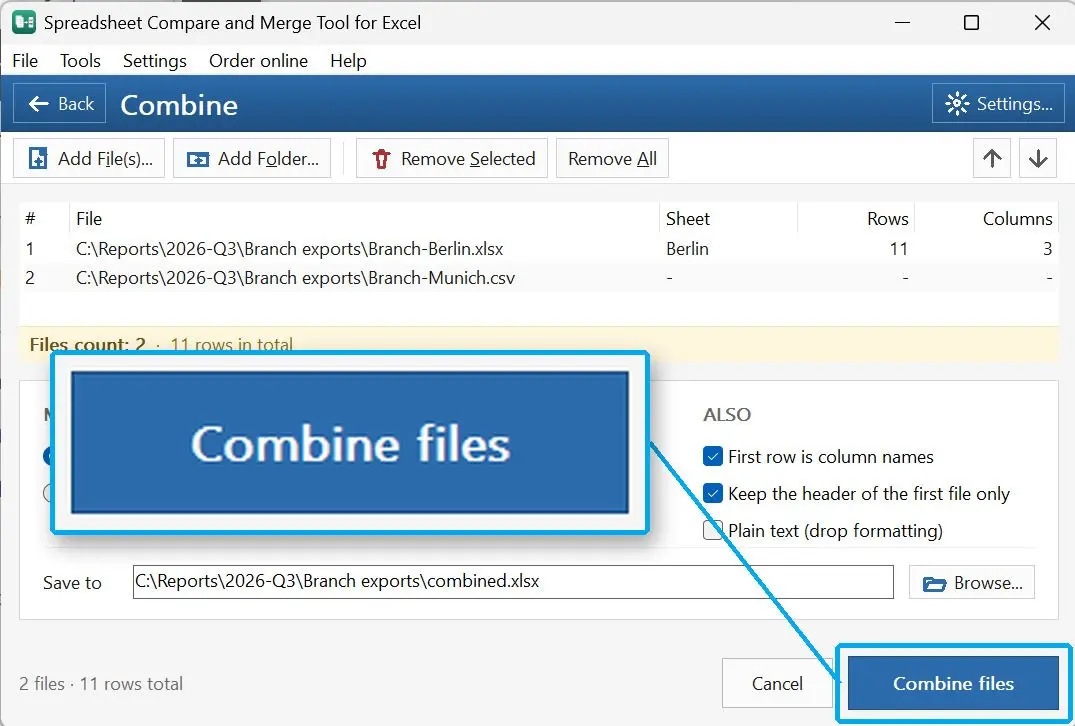1075x726 pixels.
Task: Click the Save to path input field
Action: [x=514, y=581]
